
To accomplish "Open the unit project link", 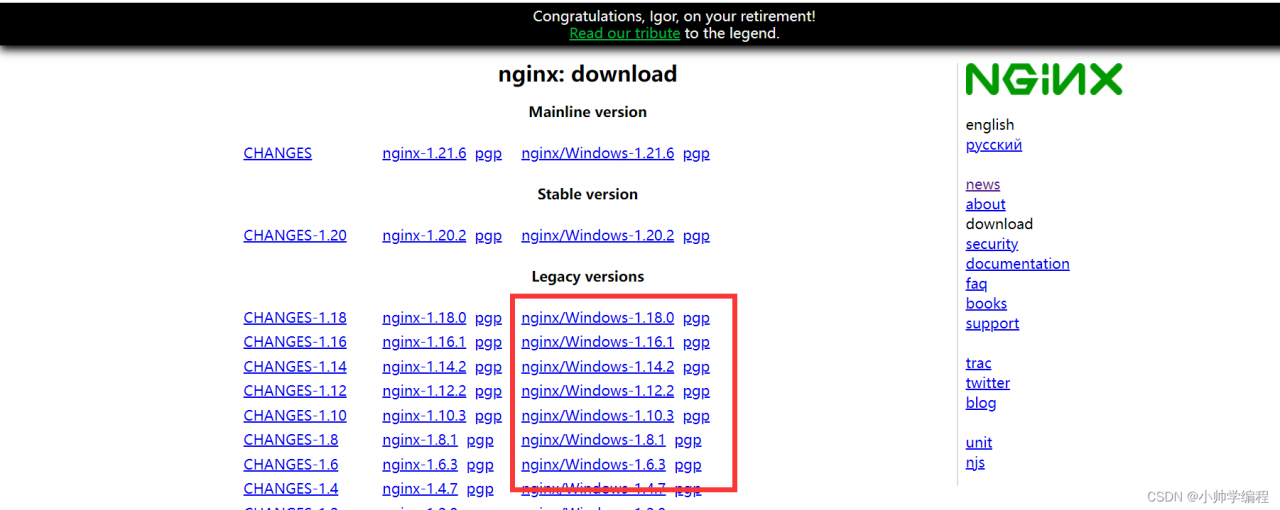I will click(979, 443).
